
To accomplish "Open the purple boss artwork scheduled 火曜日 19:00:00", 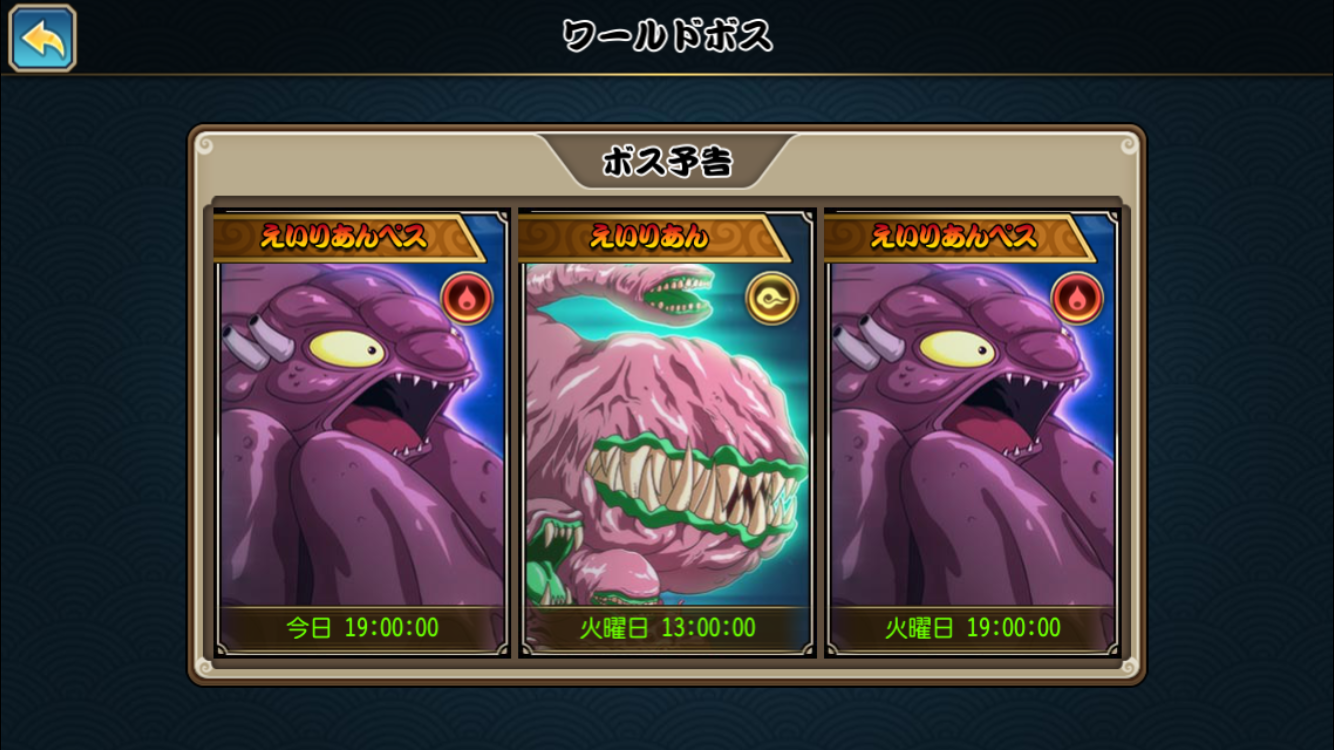I will [972, 435].
